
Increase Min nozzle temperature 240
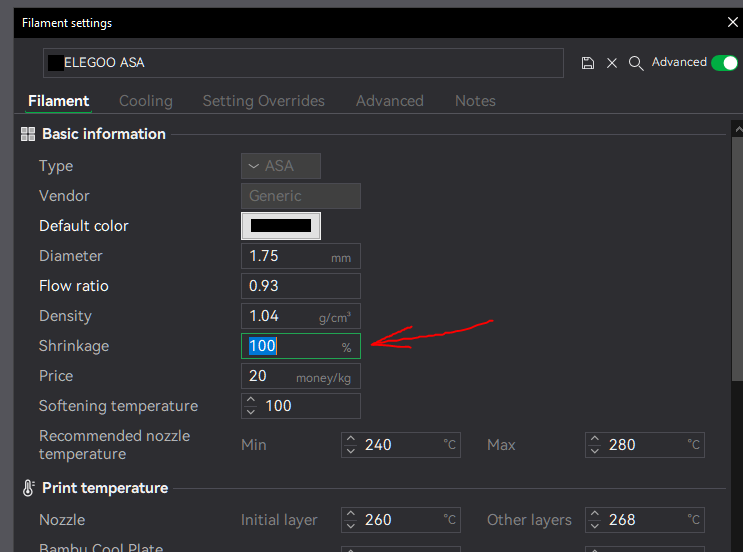tap(351, 439)
